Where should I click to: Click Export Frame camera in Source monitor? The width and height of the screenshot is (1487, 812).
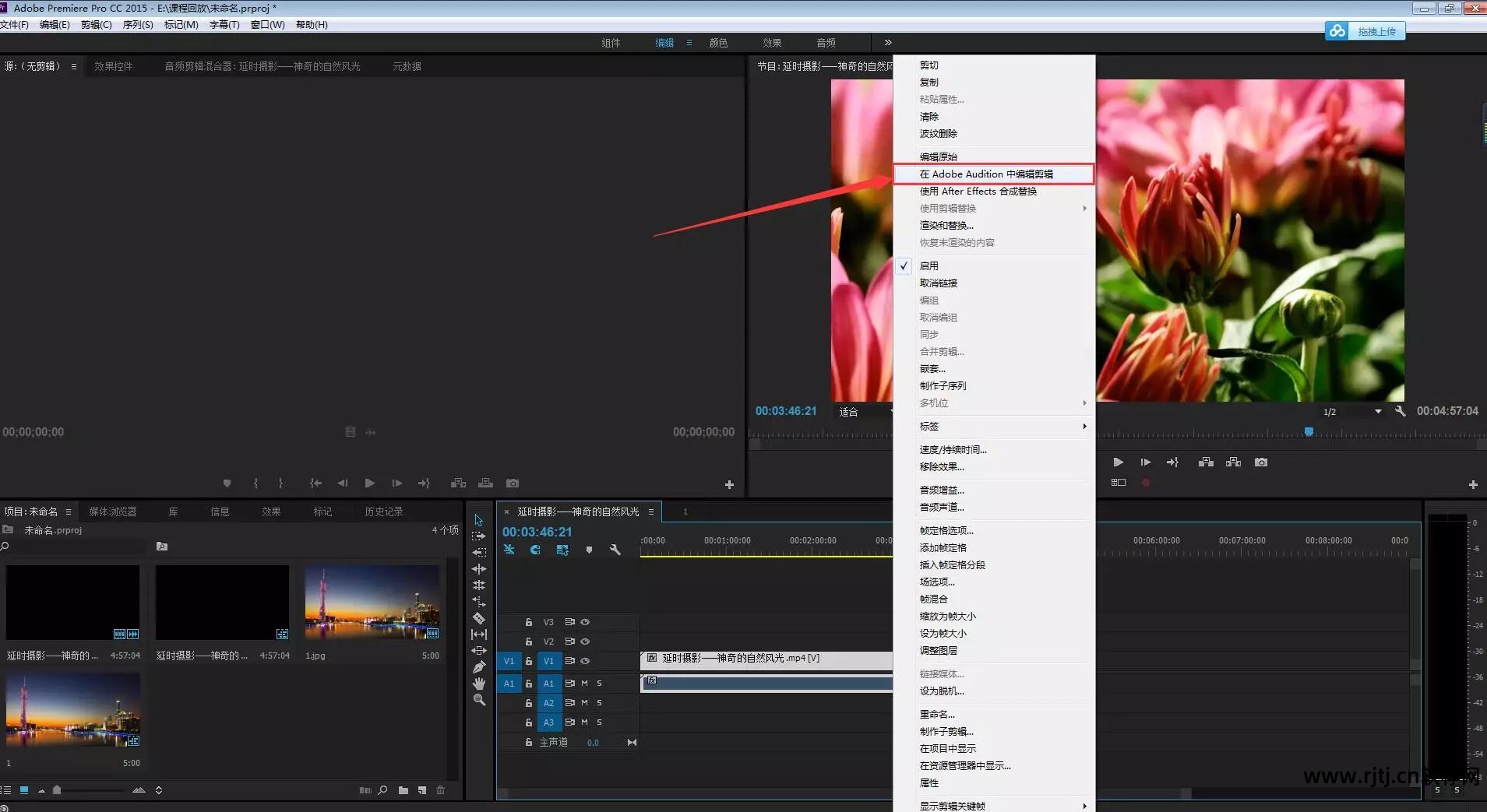point(513,483)
